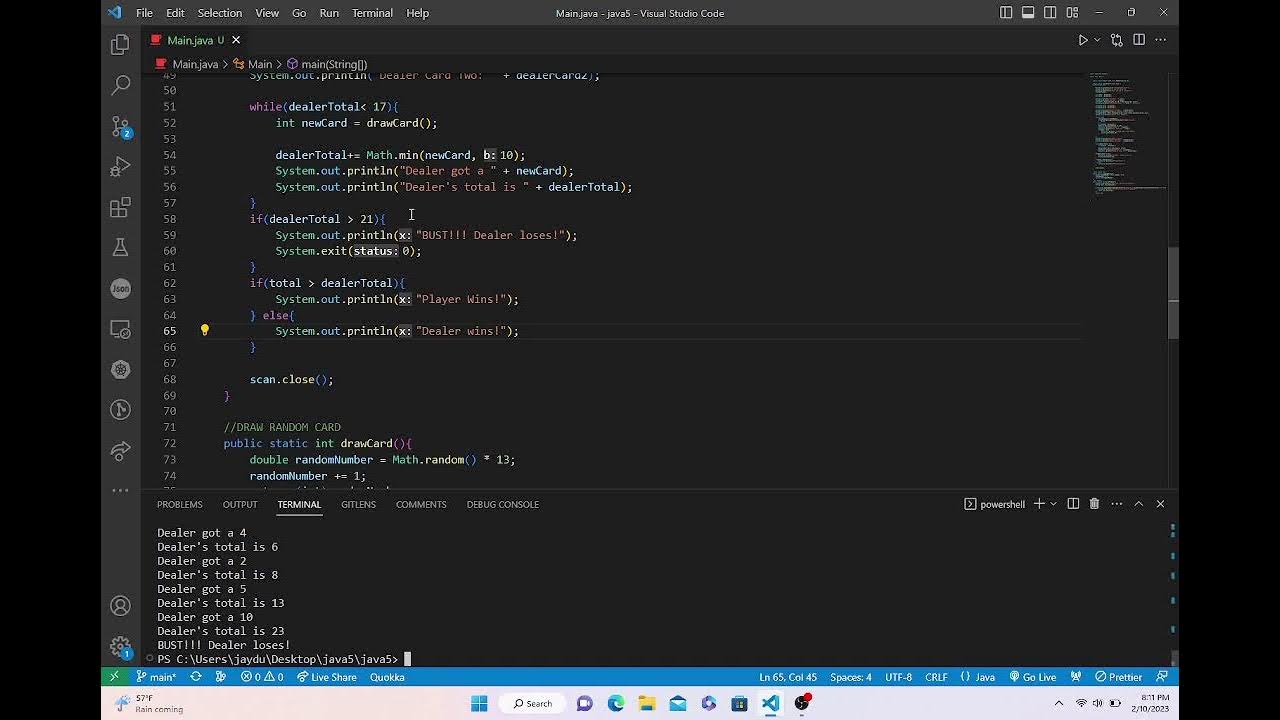Split the terminal pane
Image resolution: width=1280 pixels, height=720 pixels.
point(1073,504)
